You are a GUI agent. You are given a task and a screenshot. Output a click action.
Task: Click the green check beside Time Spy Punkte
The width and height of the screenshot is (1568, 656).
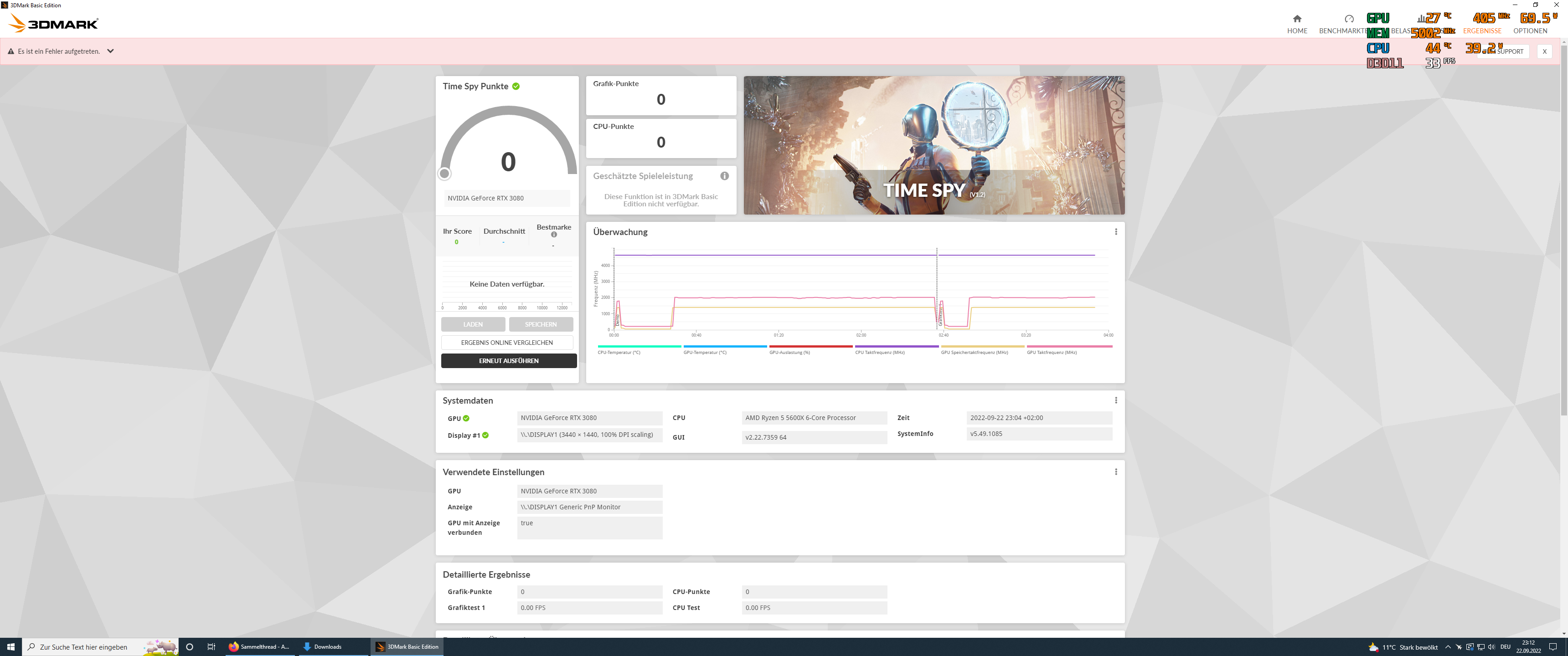coord(516,87)
